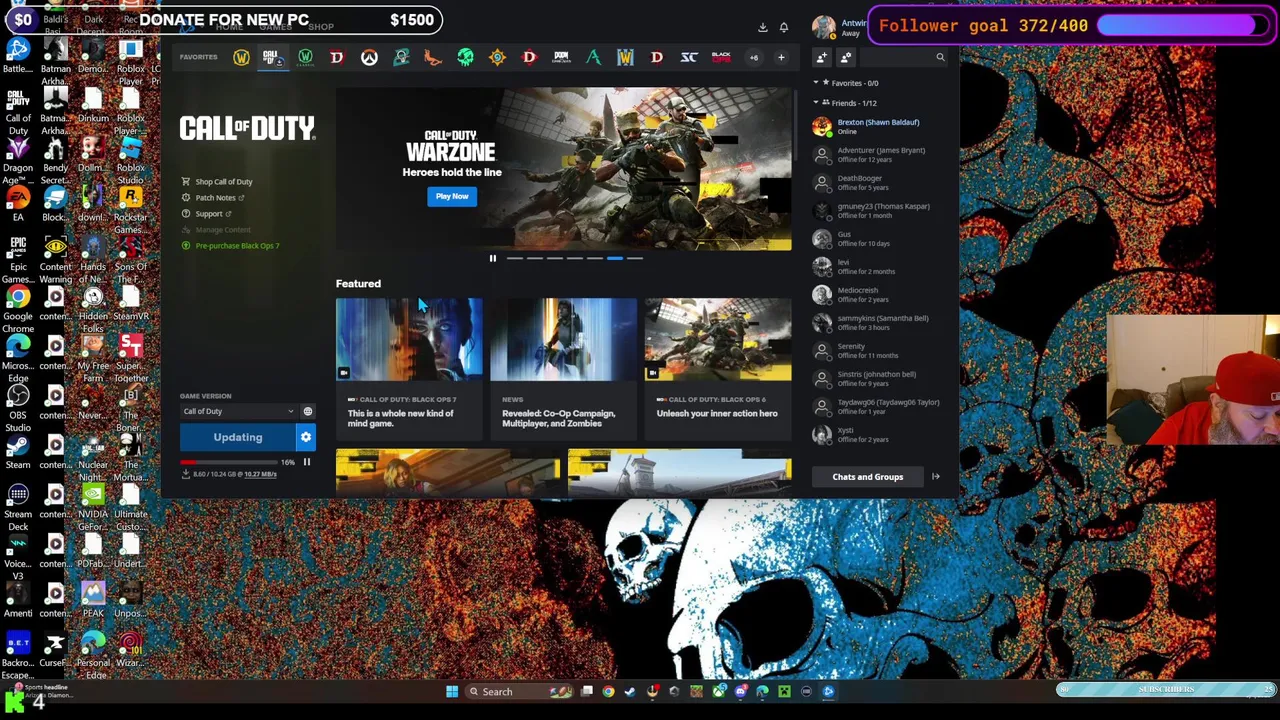The height and width of the screenshot is (720, 1280).
Task: Open the Patch Notes link
Action: click(215, 198)
